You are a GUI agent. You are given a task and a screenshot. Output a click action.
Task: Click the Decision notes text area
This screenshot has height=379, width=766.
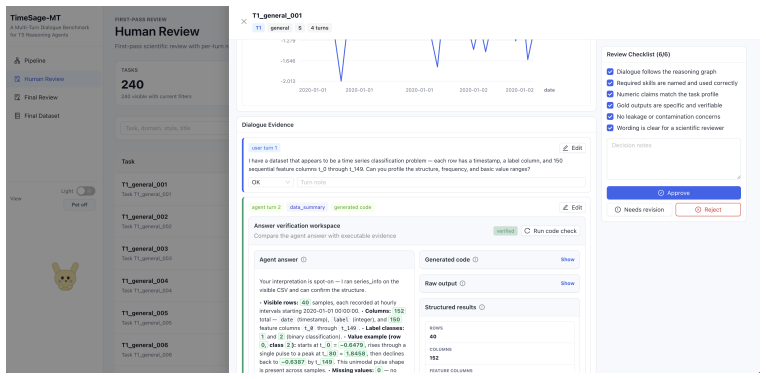[674, 159]
